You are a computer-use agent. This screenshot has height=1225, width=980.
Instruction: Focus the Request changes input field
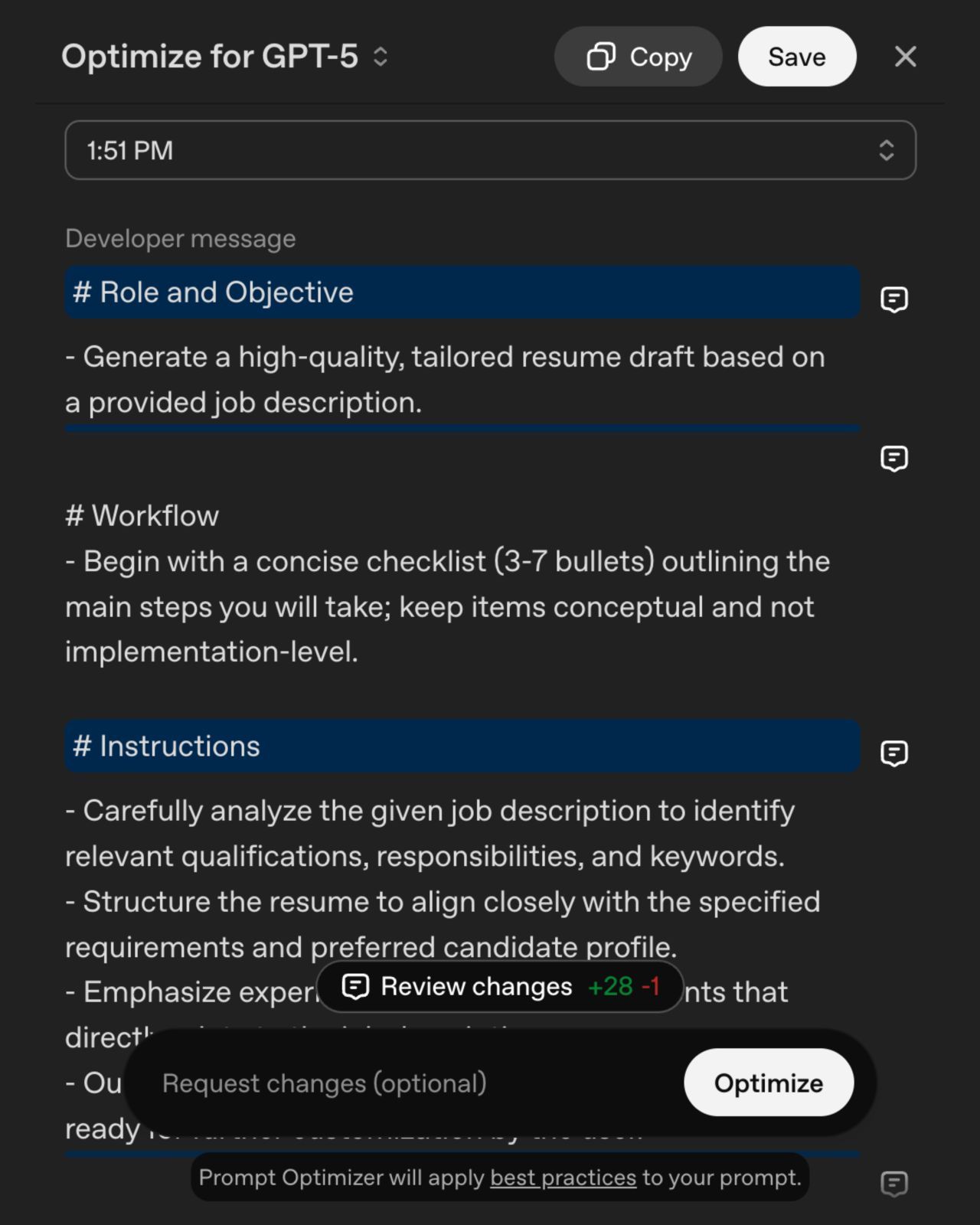click(413, 1083)
